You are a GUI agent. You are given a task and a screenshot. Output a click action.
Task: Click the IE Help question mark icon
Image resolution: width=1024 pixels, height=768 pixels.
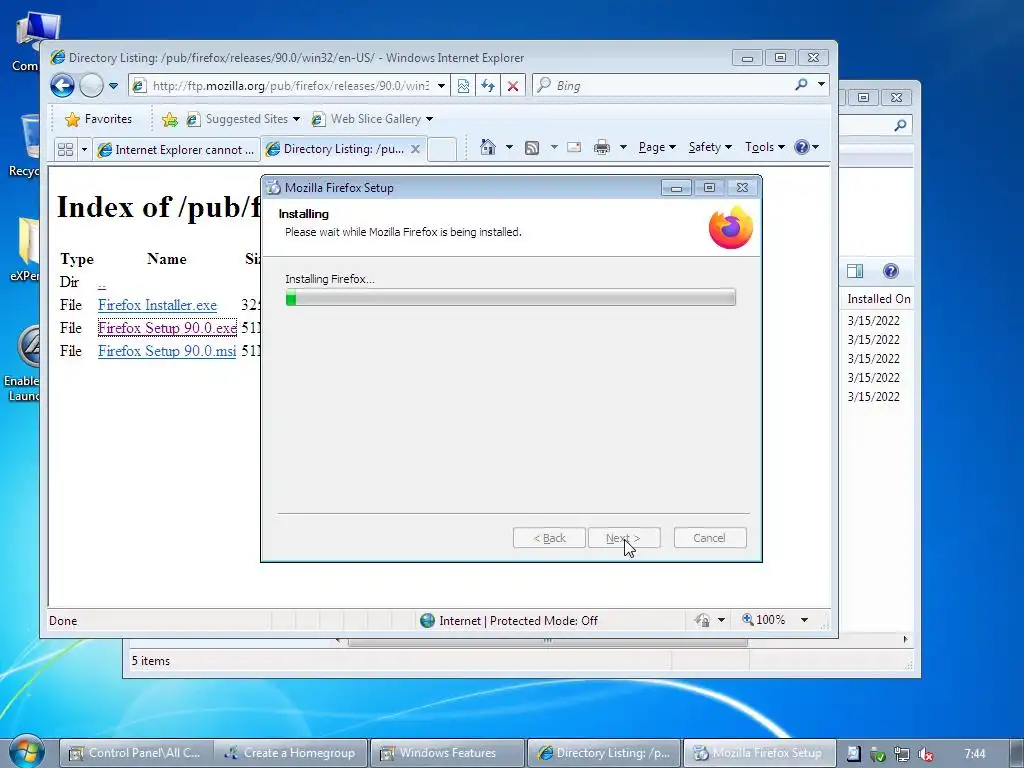(802, 147)
